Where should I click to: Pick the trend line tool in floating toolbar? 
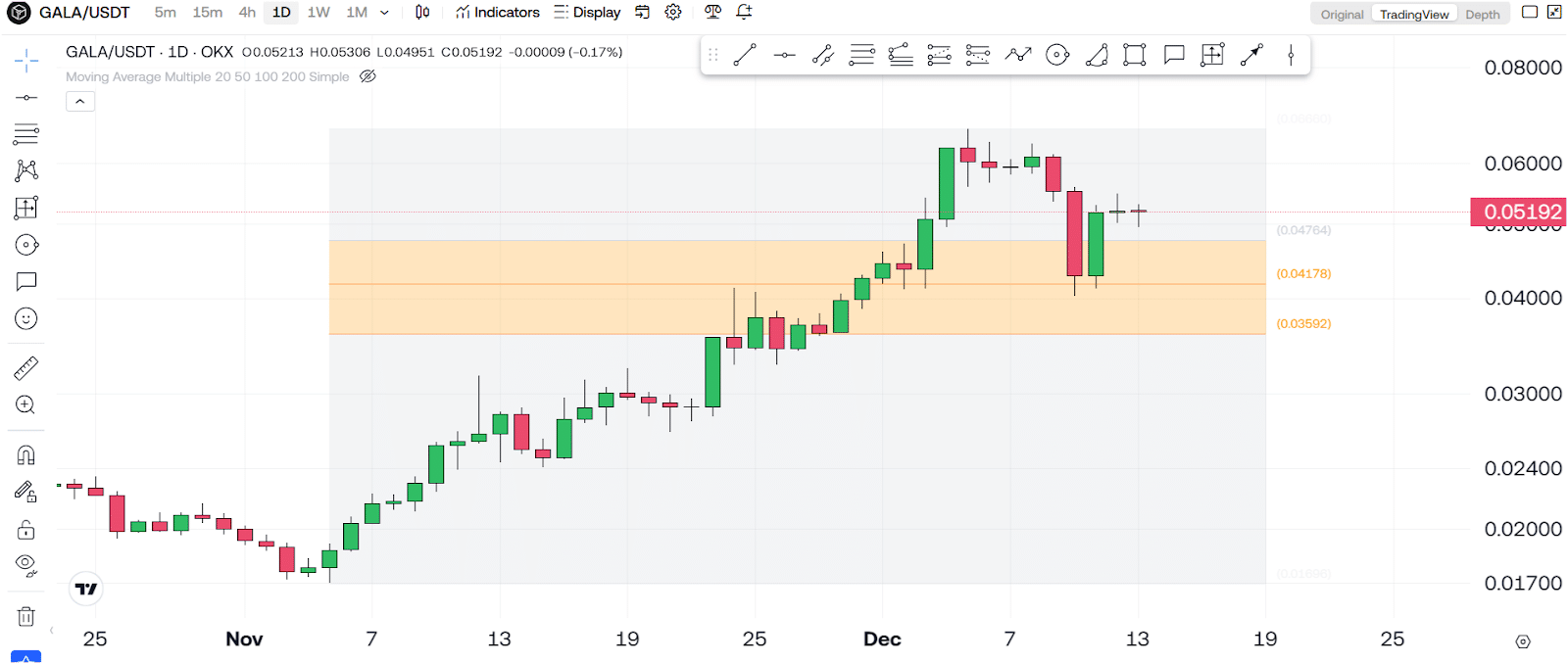[x=745, y=55]
